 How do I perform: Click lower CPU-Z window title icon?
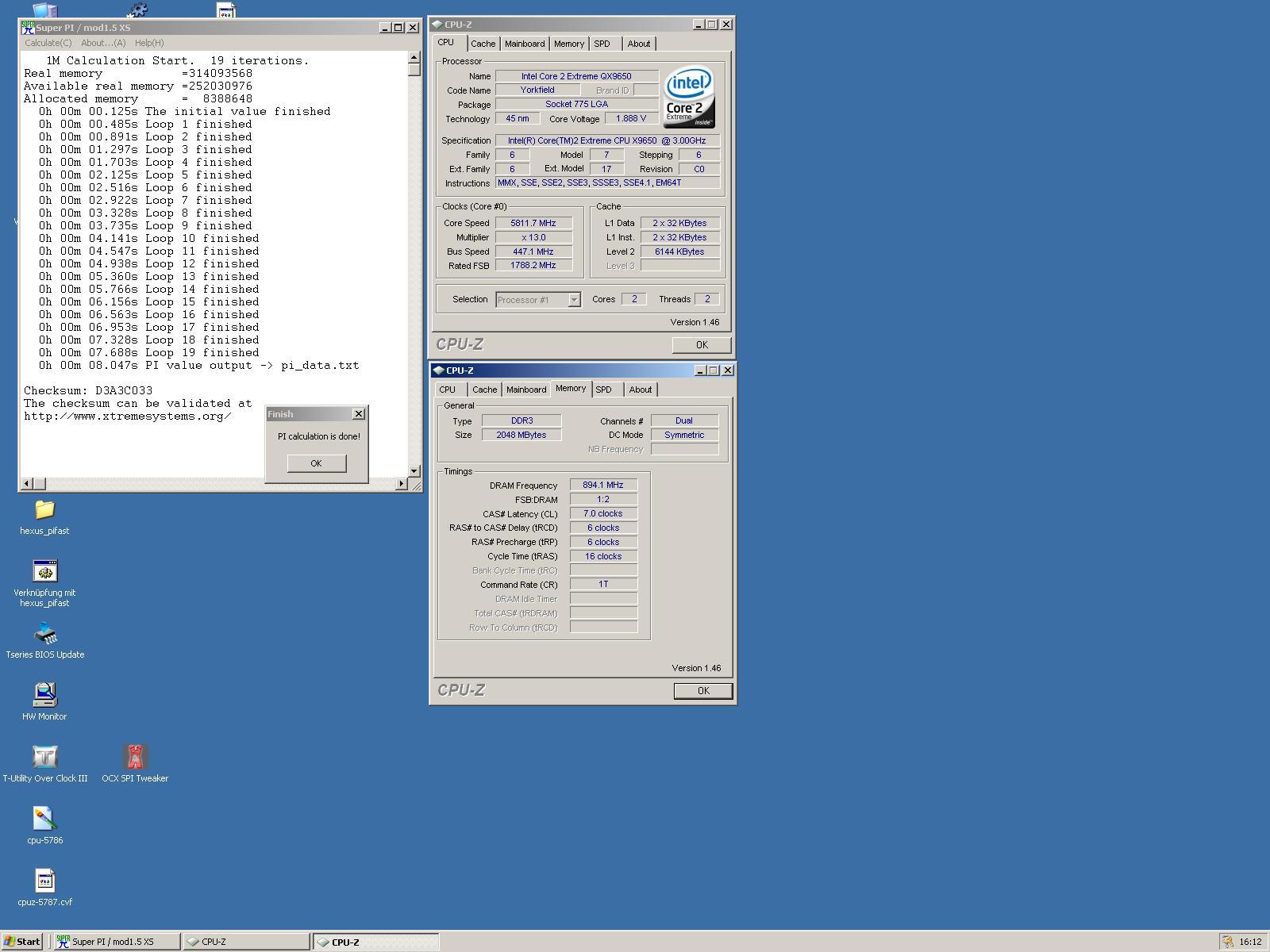(x=439, y=370)
